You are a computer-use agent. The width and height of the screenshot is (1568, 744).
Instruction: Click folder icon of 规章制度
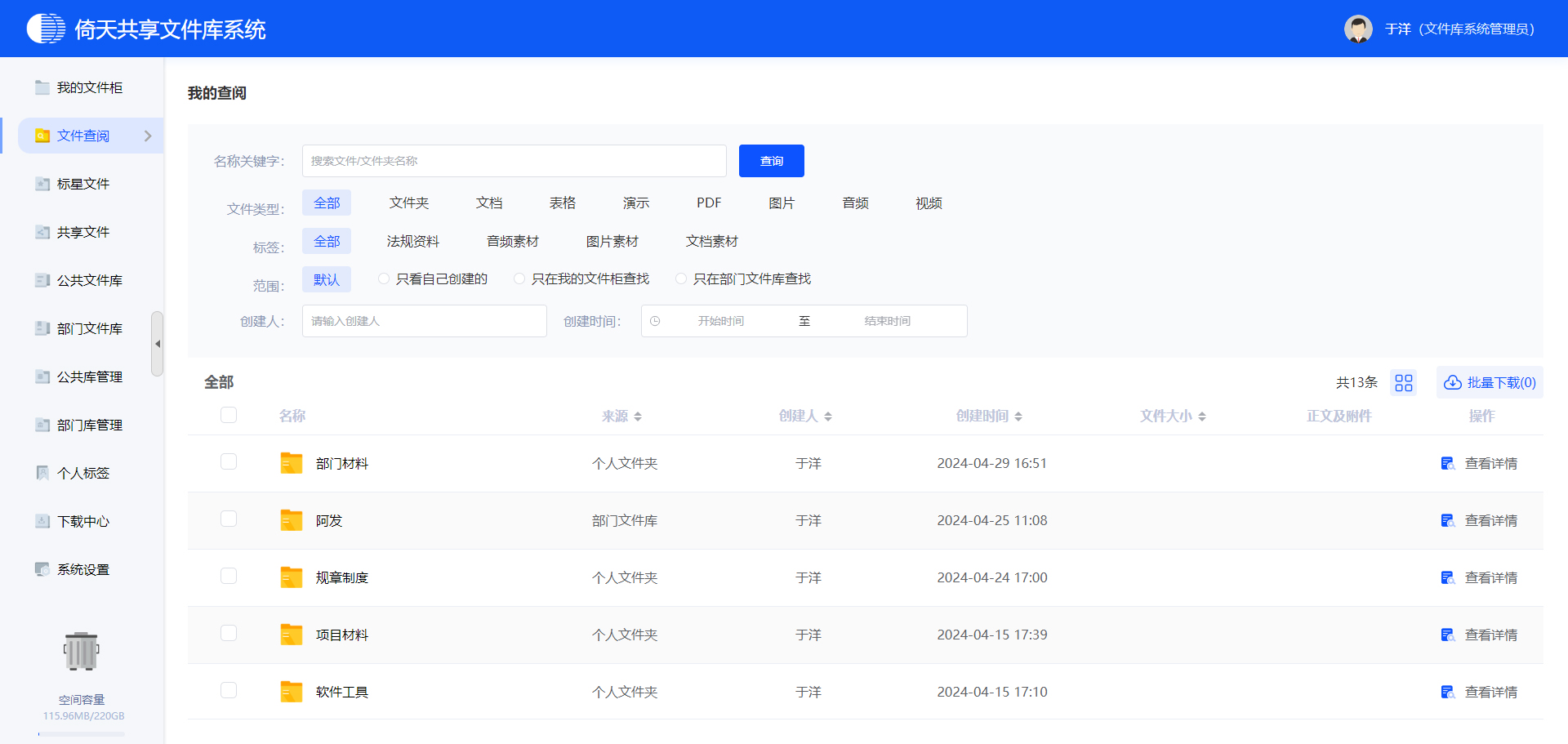[292, 577]
